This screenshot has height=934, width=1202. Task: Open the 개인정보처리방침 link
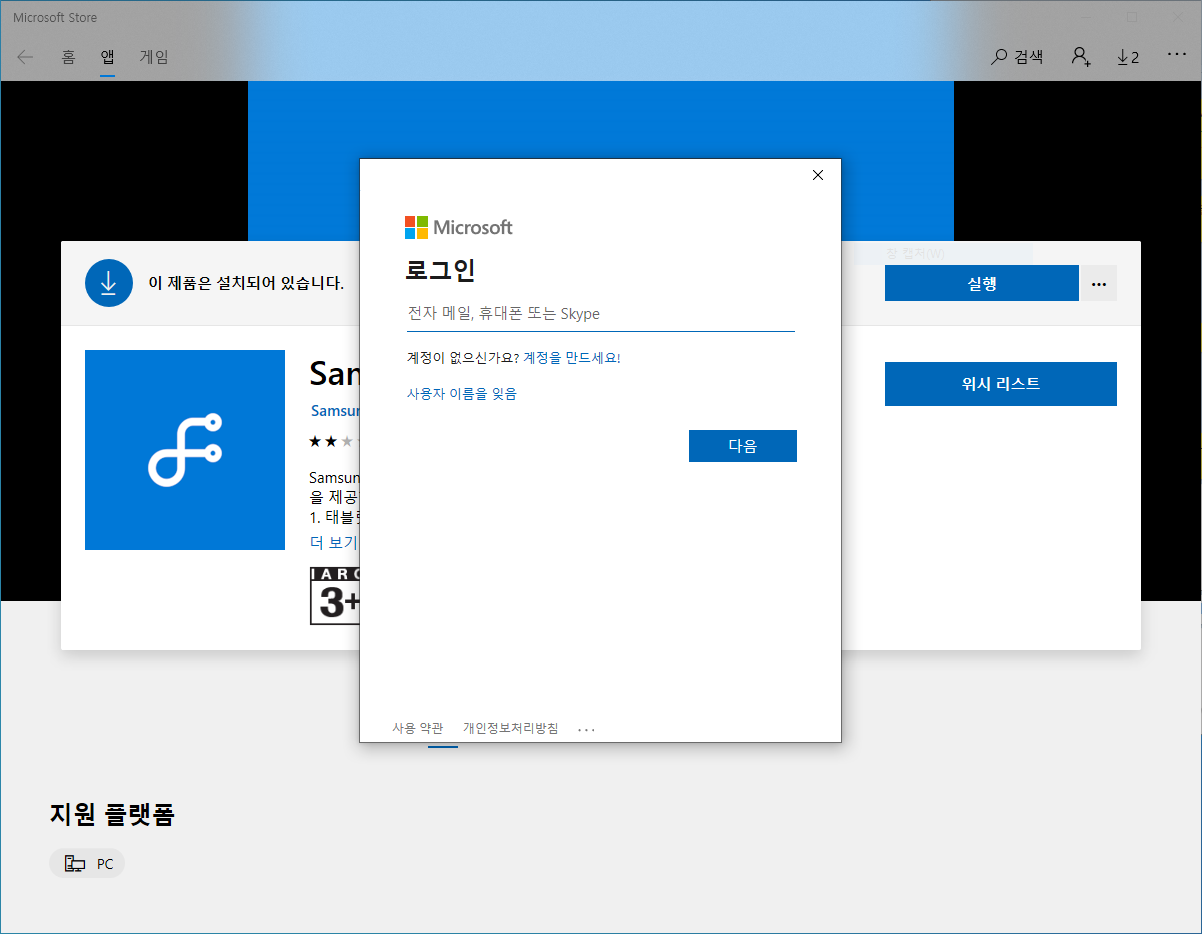point(510,728)
